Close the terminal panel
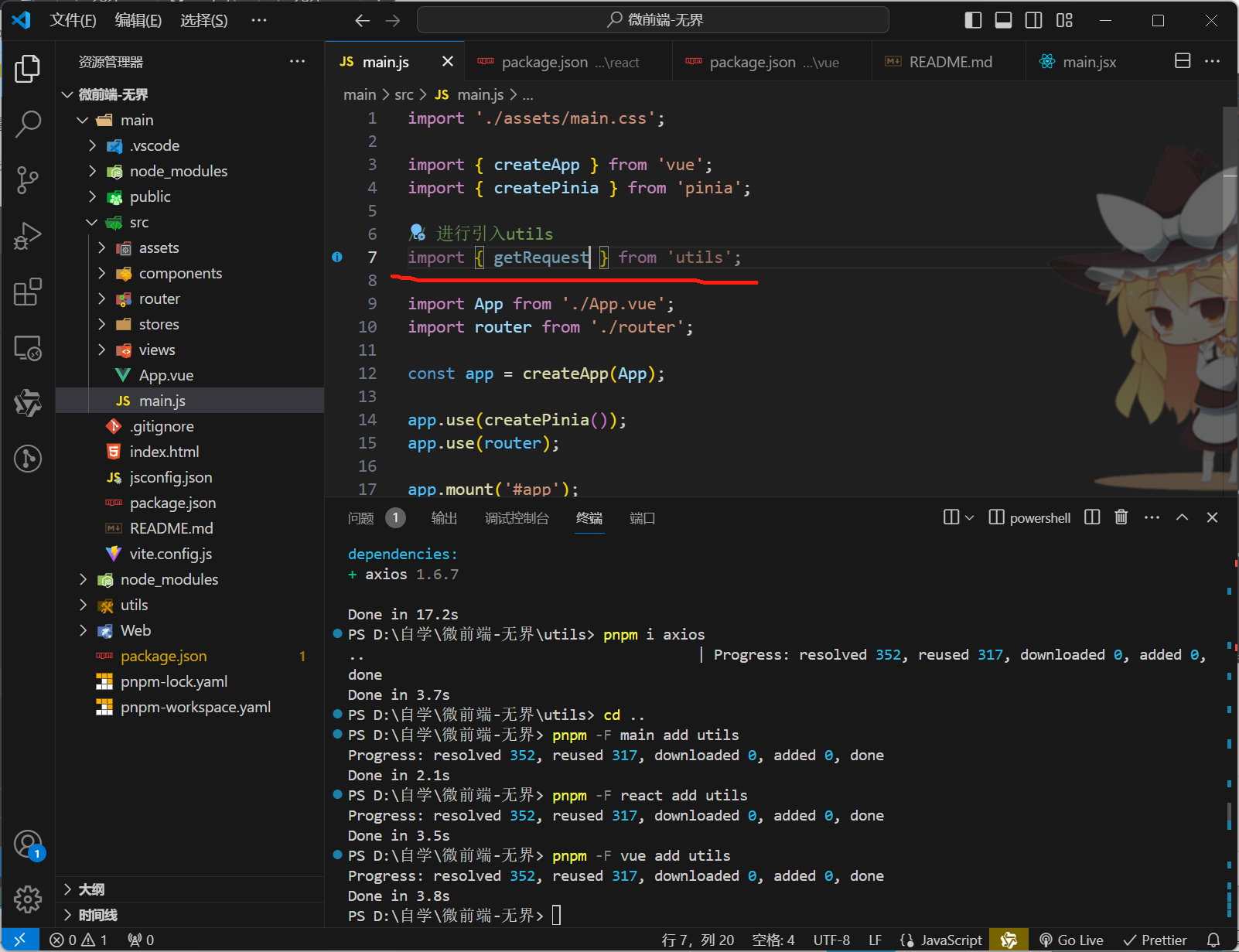This screenshot has height=952, width=1239. point(1212,517)
